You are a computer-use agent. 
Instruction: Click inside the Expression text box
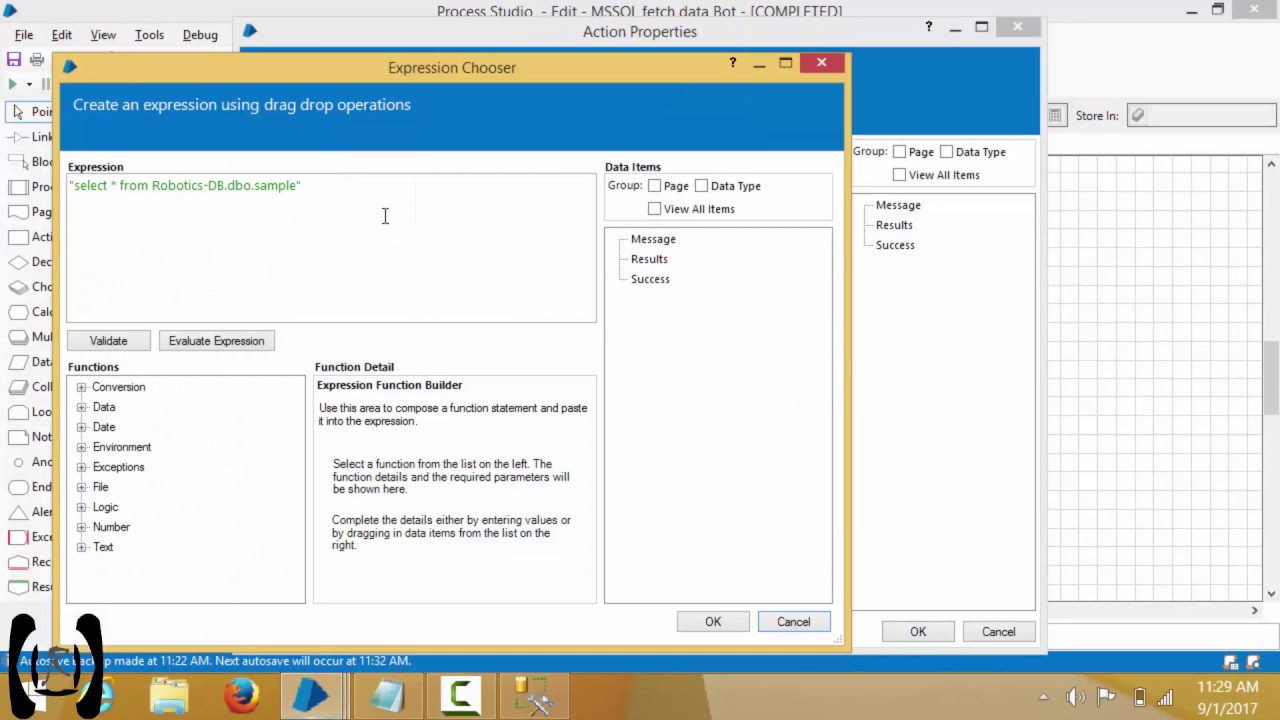(x=331, y=248)
